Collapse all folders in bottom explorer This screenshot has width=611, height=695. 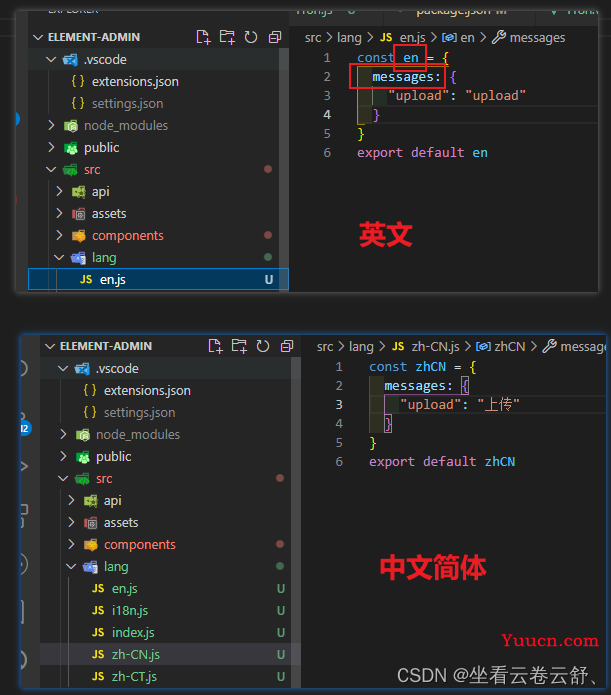click(x=287, y=346)
